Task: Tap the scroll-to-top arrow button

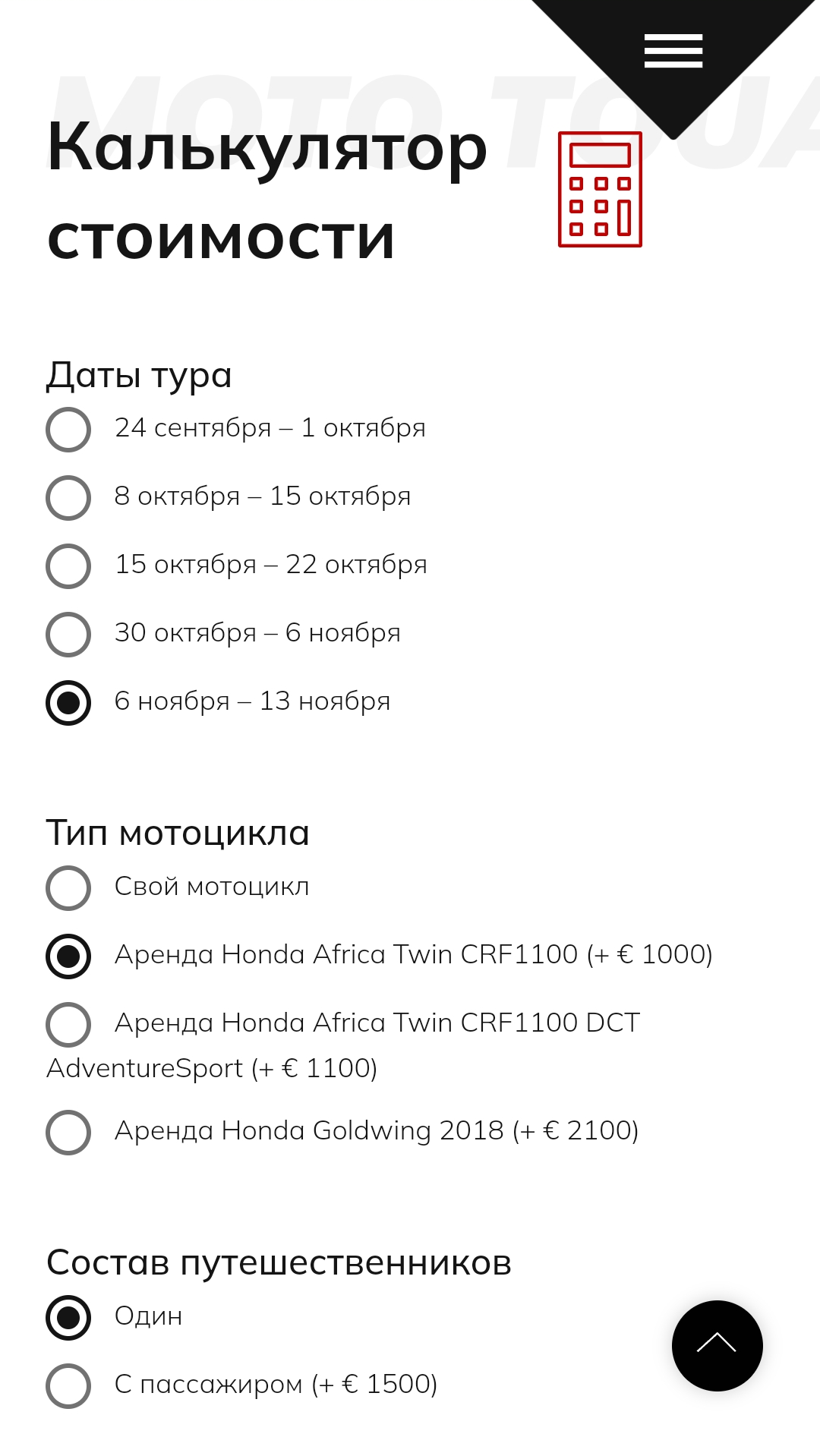Action: point(717,1345)
